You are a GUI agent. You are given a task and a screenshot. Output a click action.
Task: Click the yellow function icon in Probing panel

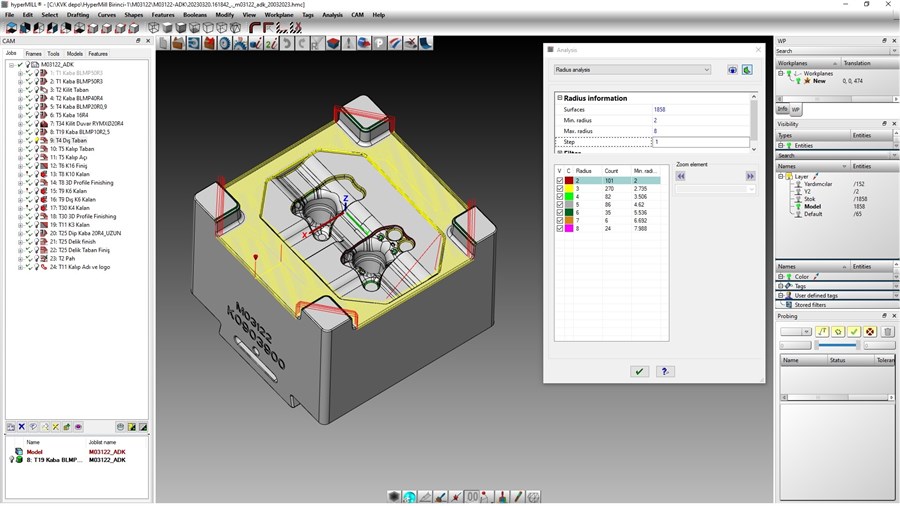point(823,332)
